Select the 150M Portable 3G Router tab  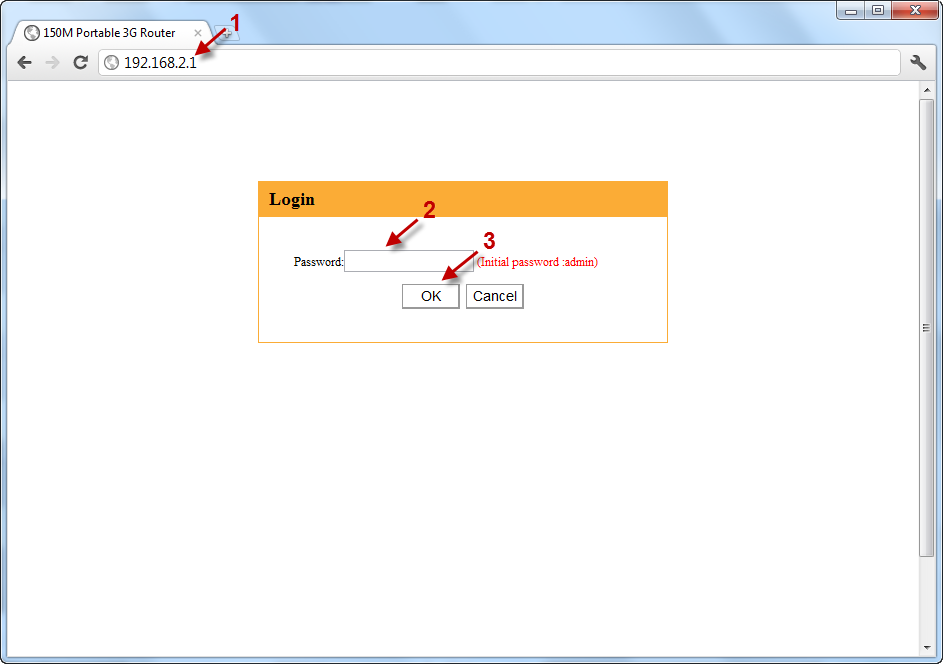(x=111, y=32)
